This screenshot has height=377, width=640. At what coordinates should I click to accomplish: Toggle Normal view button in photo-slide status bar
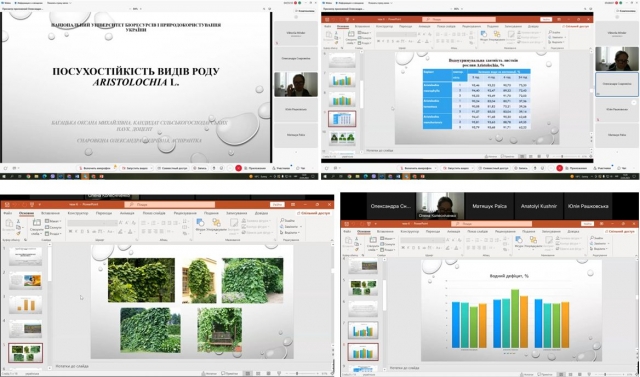(247, 373)
